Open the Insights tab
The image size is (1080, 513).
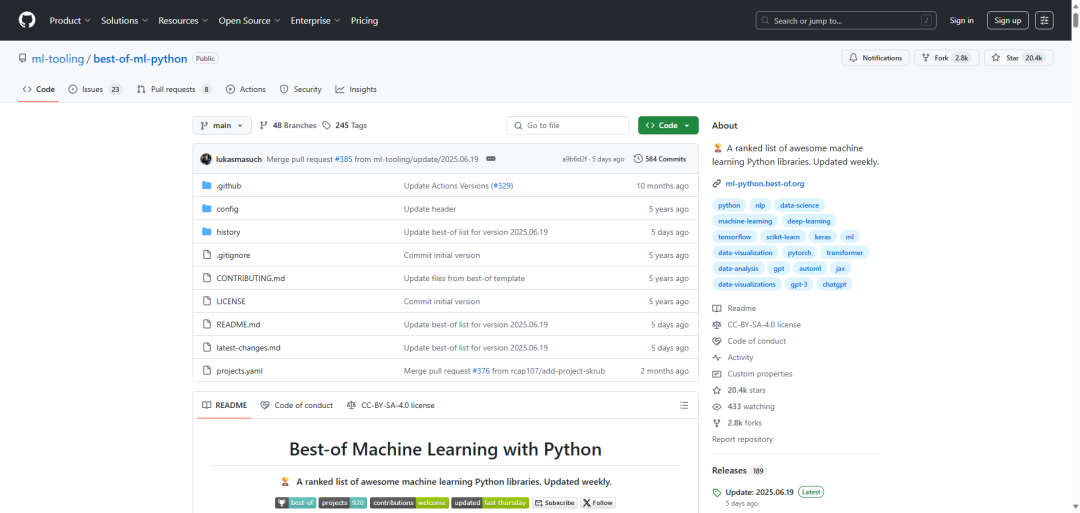[x=356, y=89]
